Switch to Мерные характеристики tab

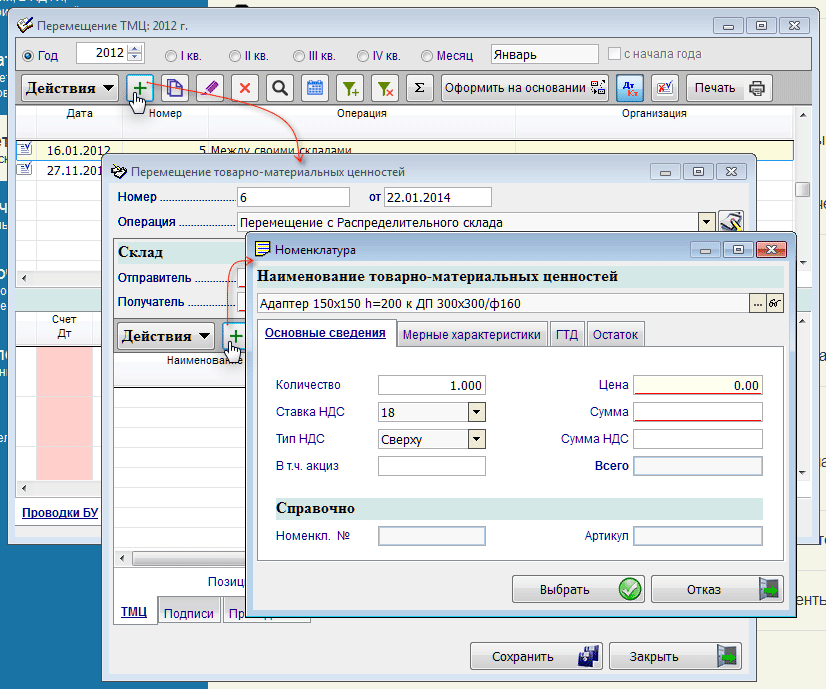[471, 334]
